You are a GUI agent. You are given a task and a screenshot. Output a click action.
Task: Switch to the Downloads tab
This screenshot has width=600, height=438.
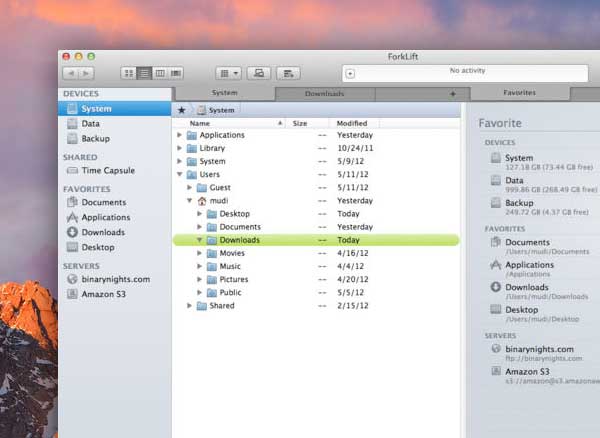(x=324, y=93)
